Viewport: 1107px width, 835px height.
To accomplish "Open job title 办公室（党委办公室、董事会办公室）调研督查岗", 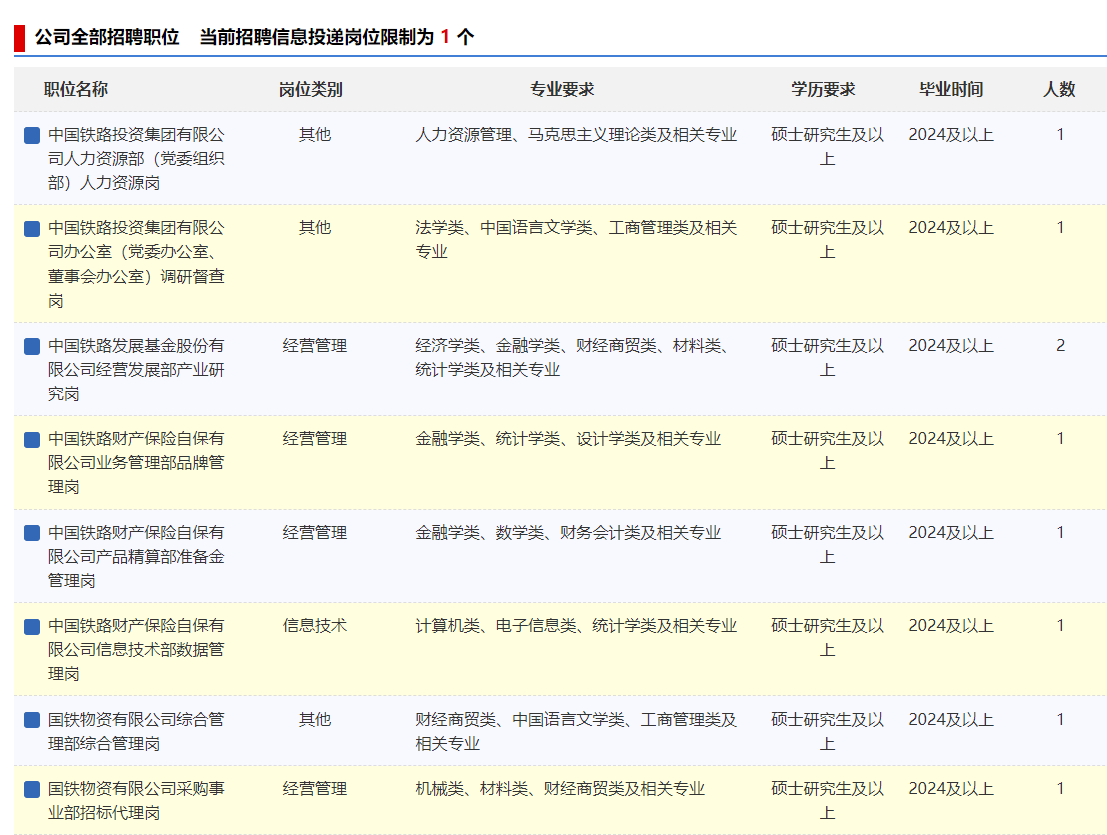I will (x=136, y=264).
